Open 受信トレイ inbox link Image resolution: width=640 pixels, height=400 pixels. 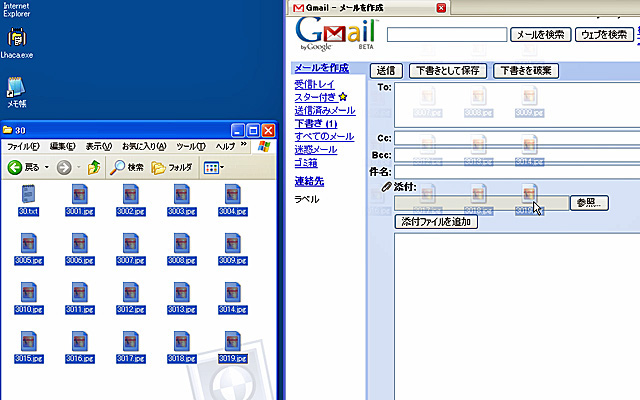pos(314,84)
